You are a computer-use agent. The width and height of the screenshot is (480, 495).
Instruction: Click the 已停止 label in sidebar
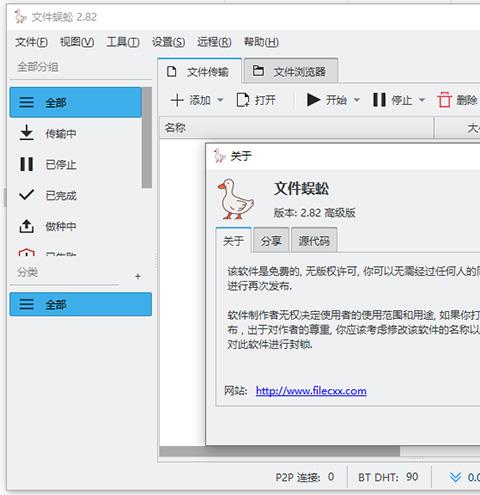pyautogui.click(x=61, y=165)
